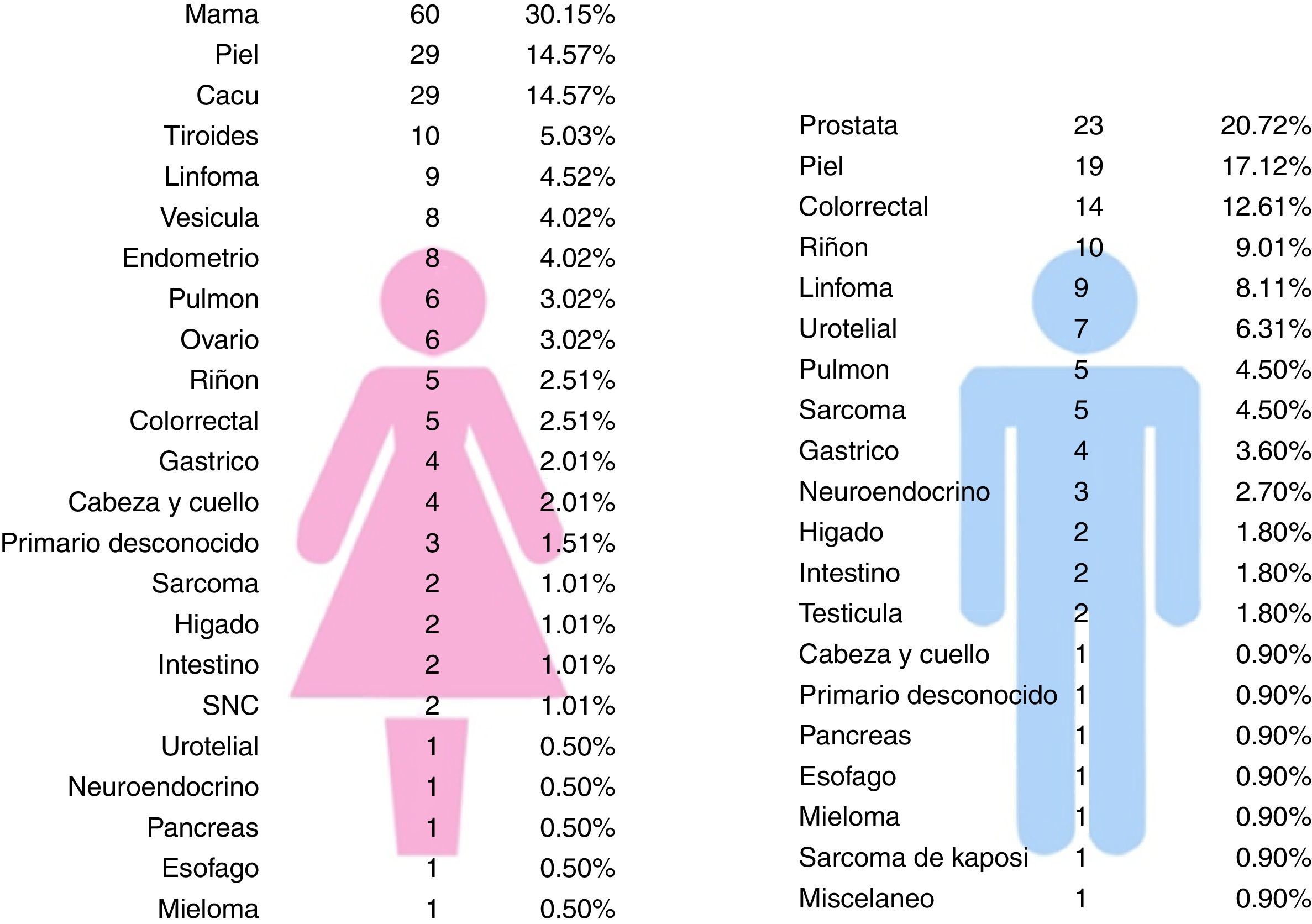
Task: Click the blue male figure's left arm
Action: click(983, 514)
